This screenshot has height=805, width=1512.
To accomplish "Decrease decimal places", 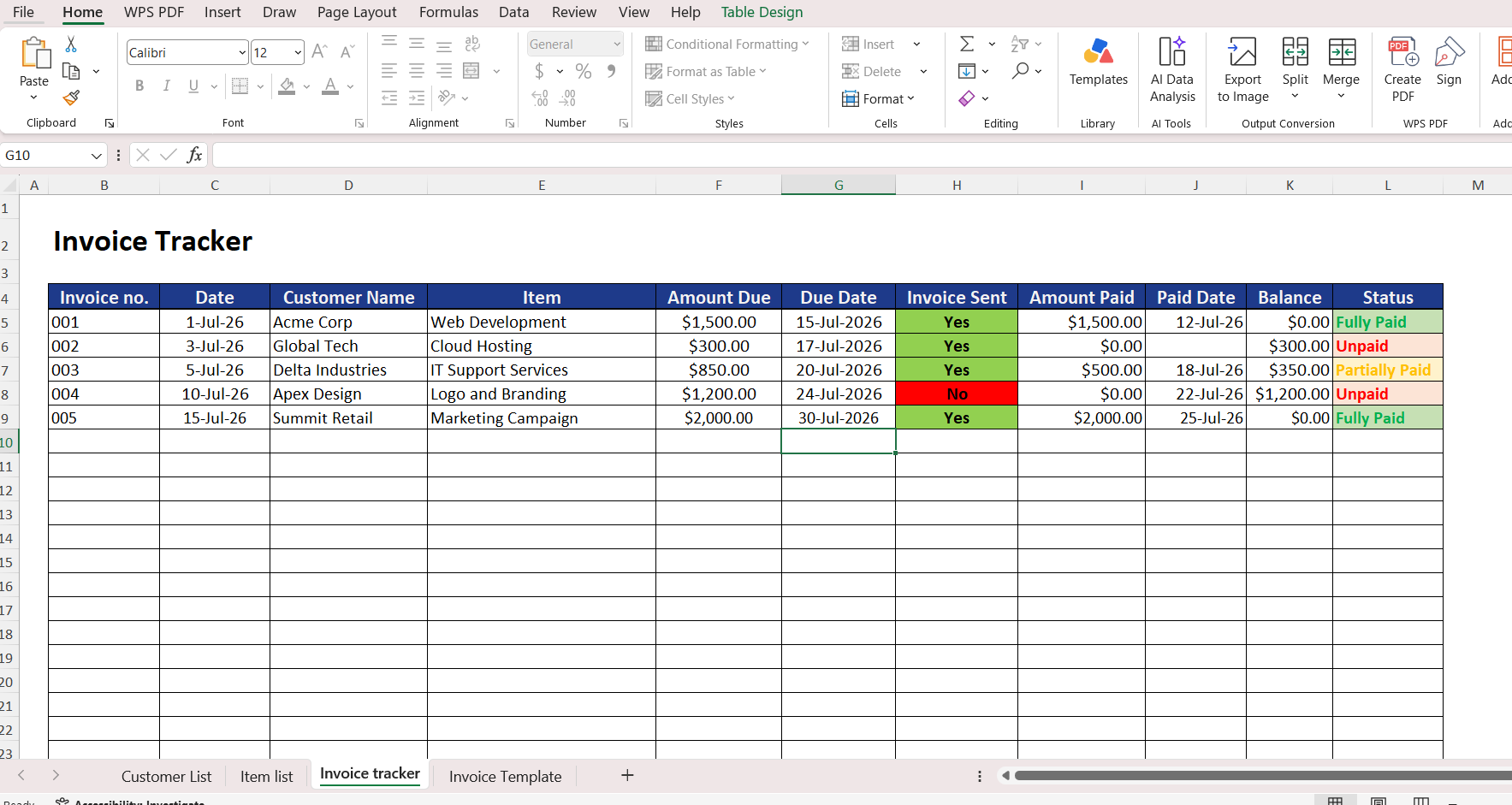I will pyautogui.click(x=567, y=98).
